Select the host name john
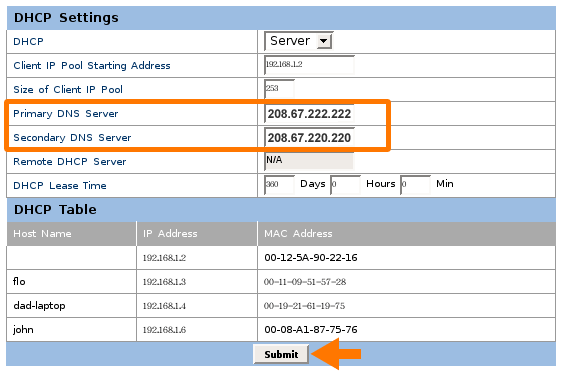 pyautogui.click(x=23, y=330)
